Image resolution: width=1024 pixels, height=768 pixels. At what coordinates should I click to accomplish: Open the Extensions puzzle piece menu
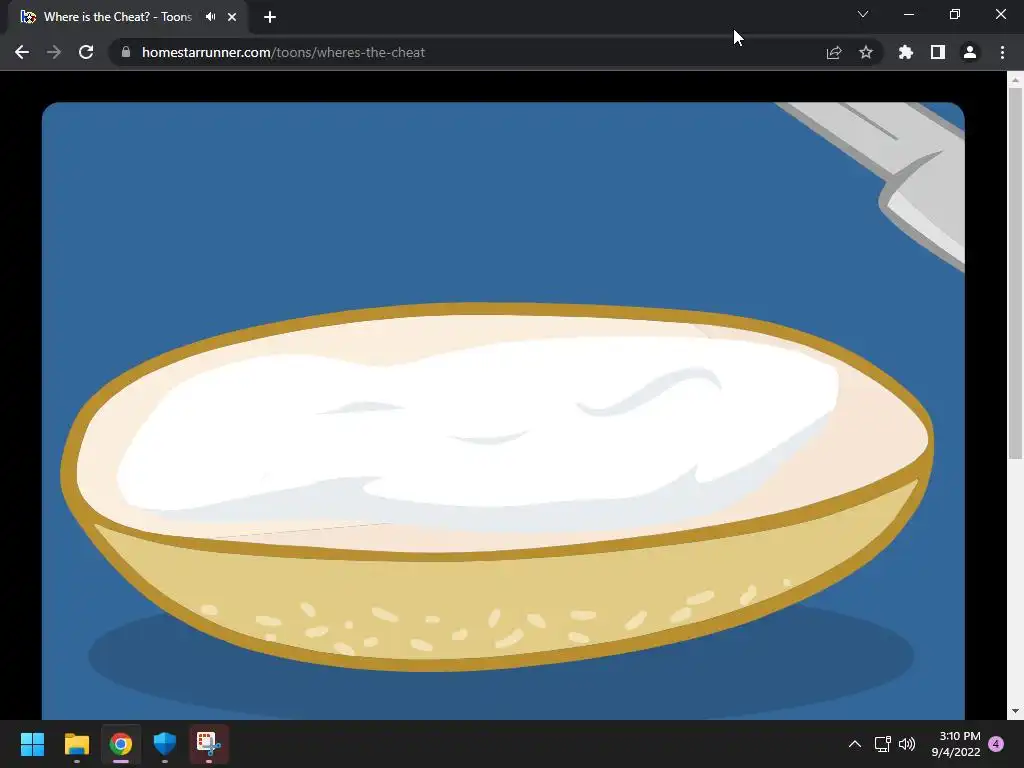tap(906, 52)
